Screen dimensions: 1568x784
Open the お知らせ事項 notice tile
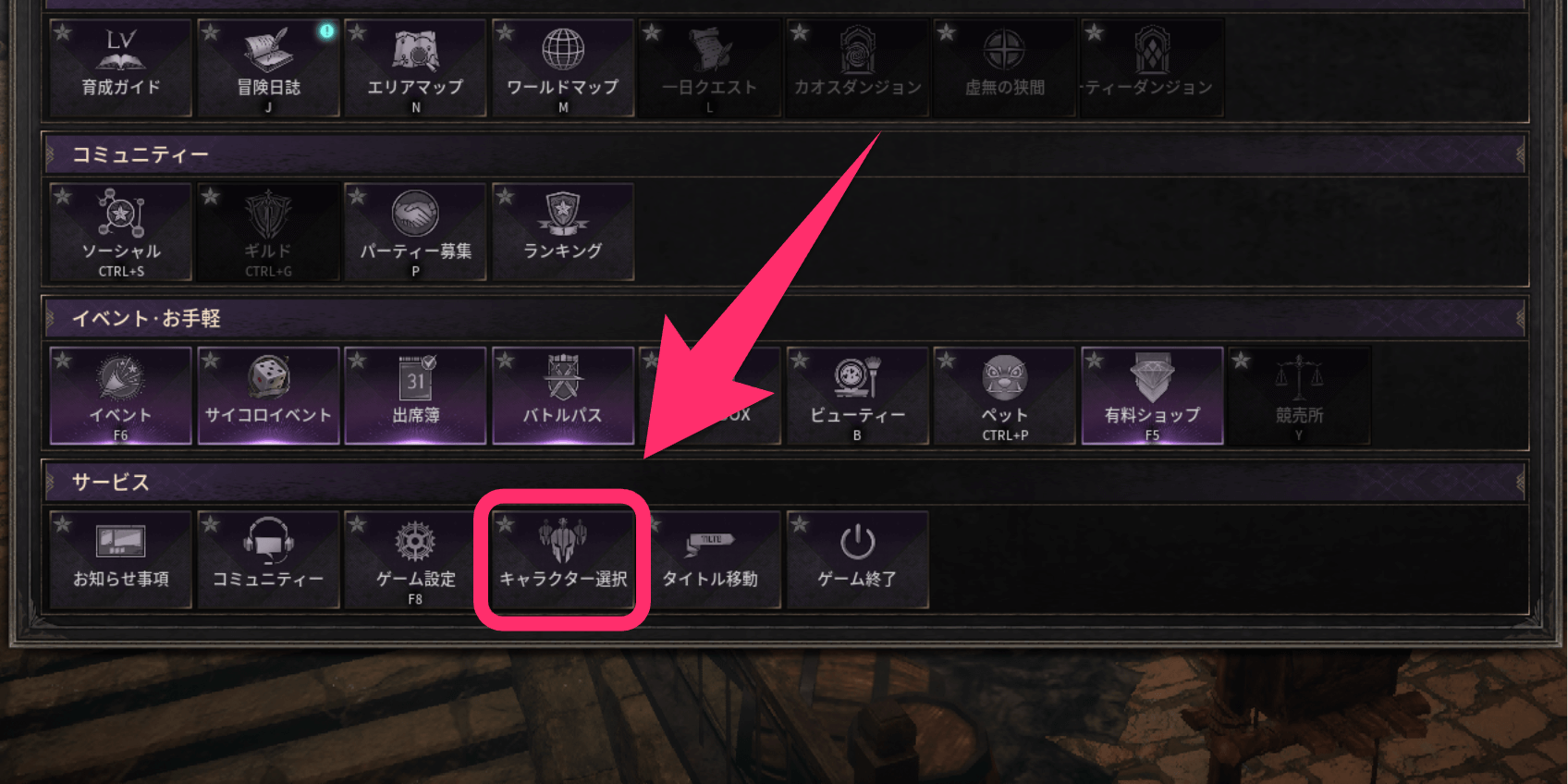[120, 558]
